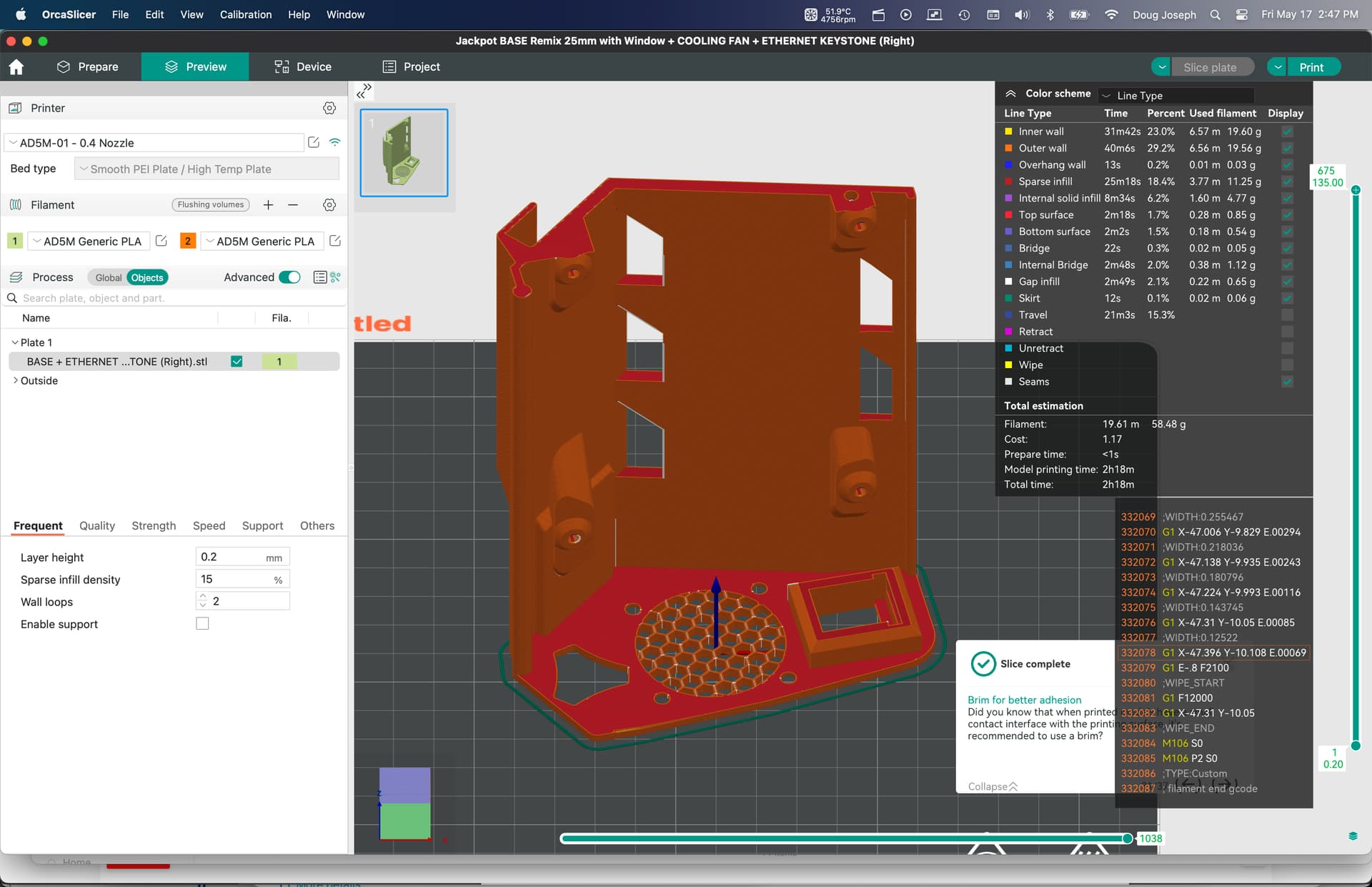
Task: Toggle Travel line type display checkbox
Action: (1287, 315)
